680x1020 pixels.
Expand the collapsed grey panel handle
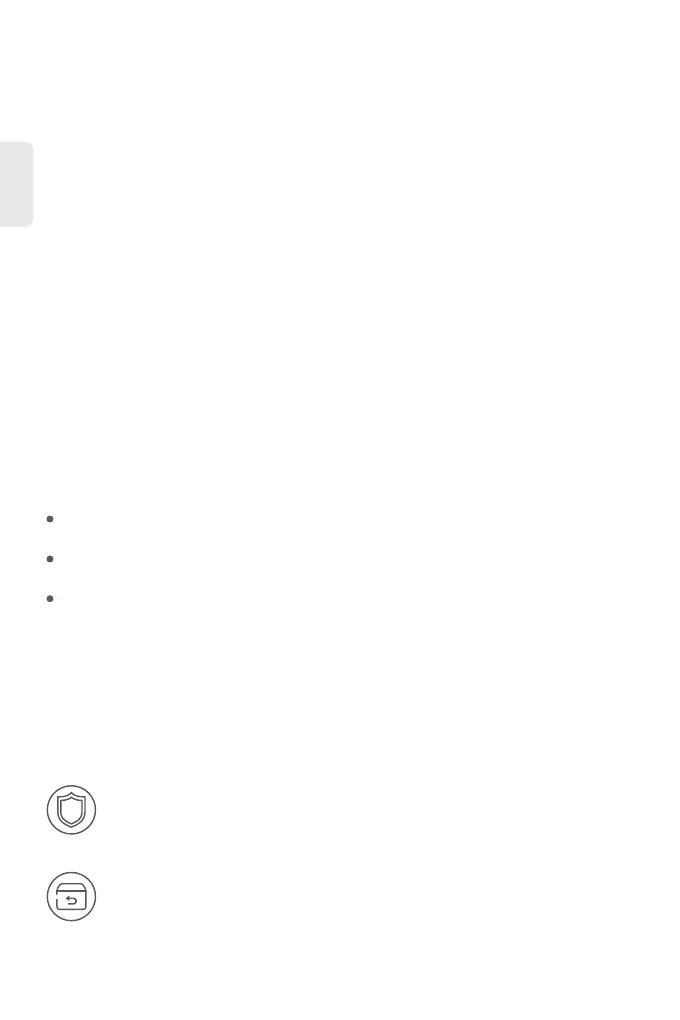tap(16, 184)
